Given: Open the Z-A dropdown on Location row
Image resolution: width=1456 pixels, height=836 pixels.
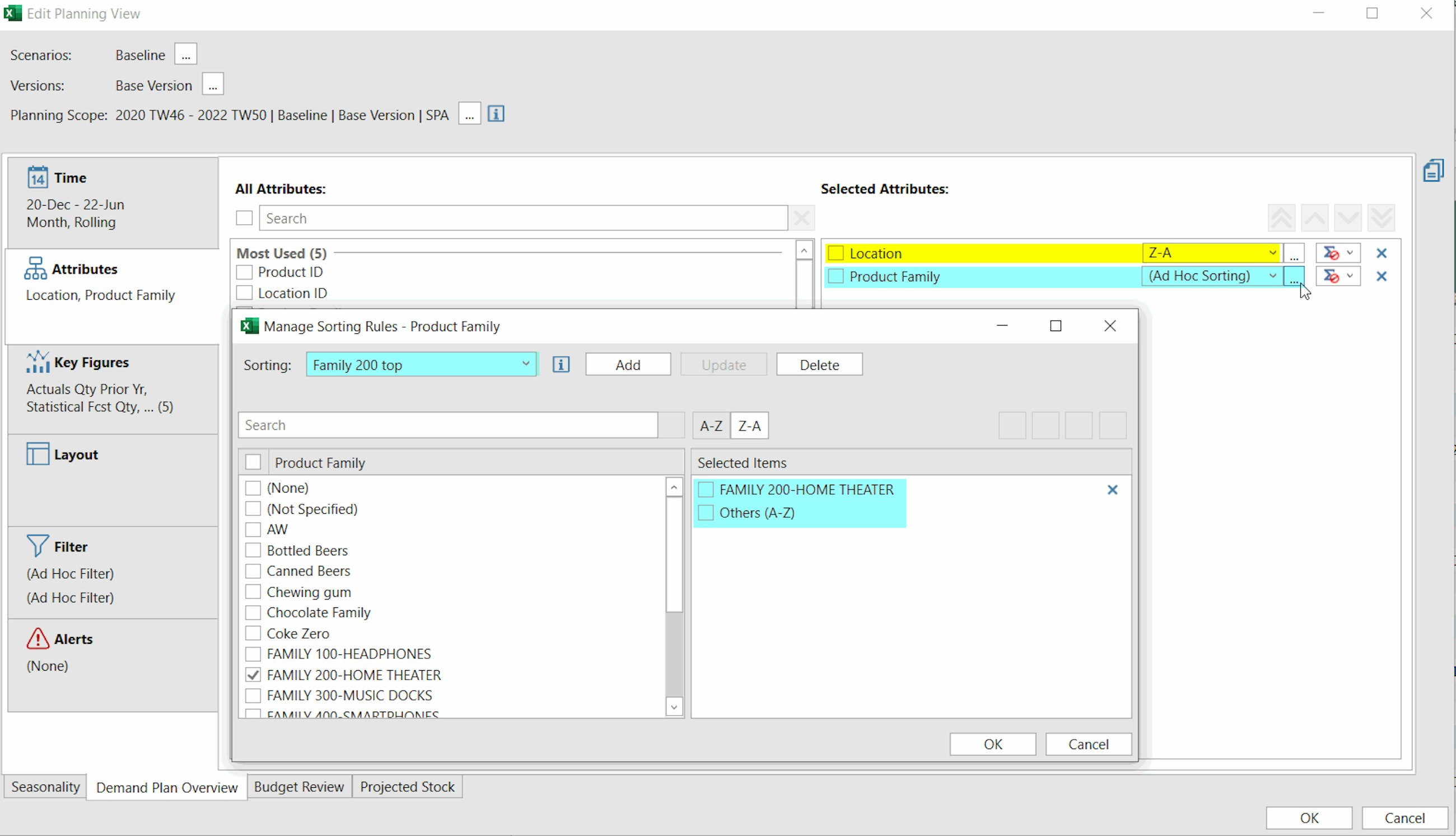Looking at the screenshot, I should tap(1272, 252).
